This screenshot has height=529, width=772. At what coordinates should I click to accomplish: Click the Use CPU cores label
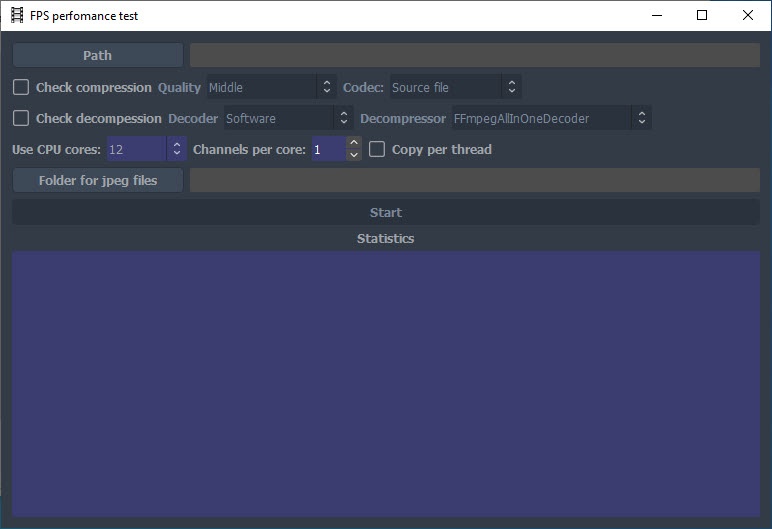(56, 149)
